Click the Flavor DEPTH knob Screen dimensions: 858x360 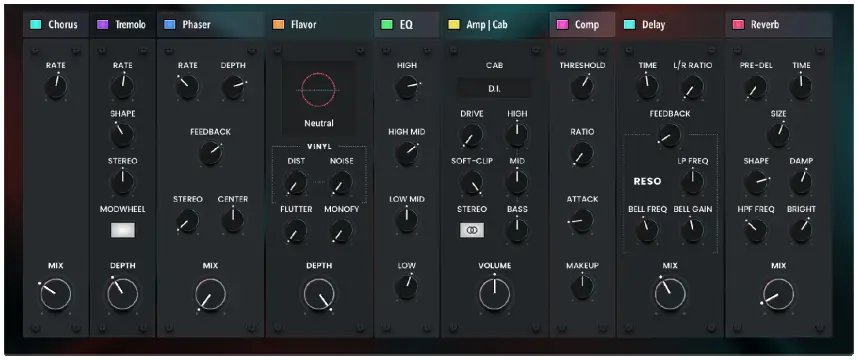point(319,294)
